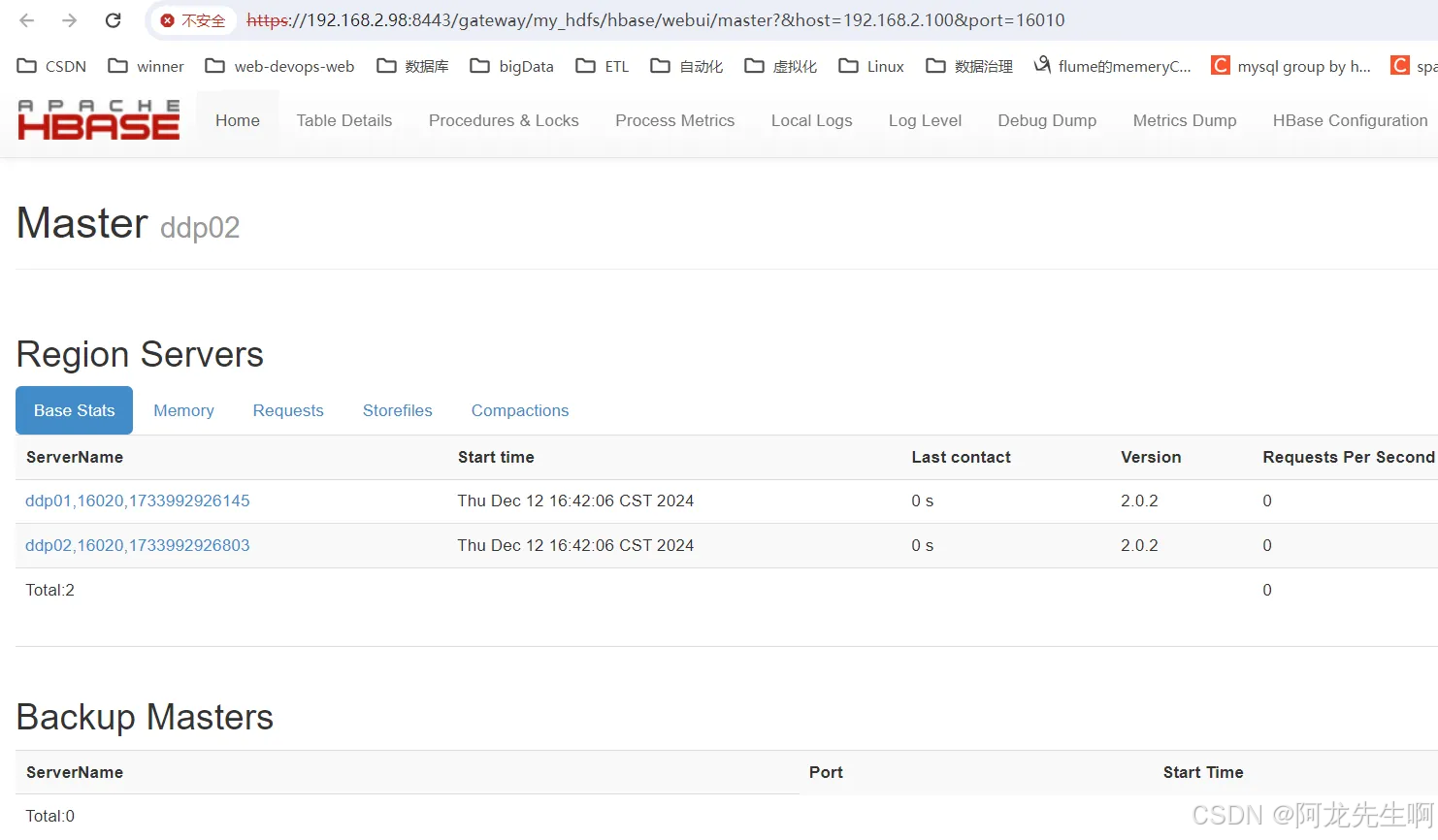Click the browser forward arrow

click(x=68, y=19)
